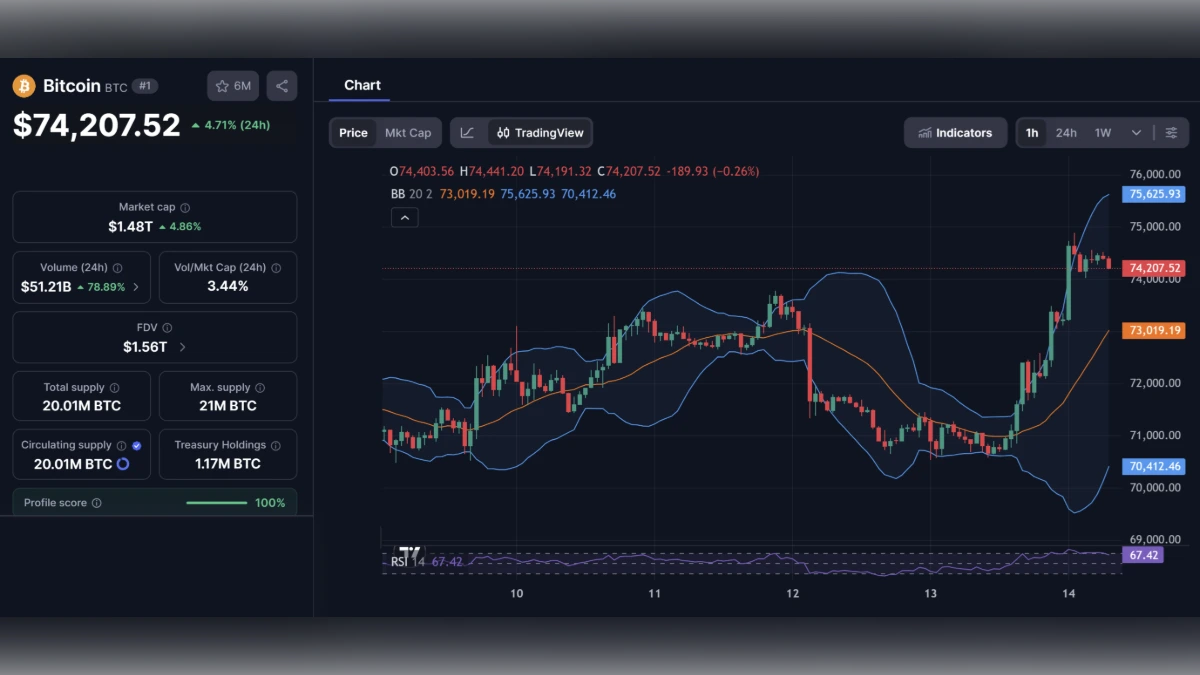Switch chart to Mkt Cap mode
This screenshot has height=675, width=1200.
(408, 132)
